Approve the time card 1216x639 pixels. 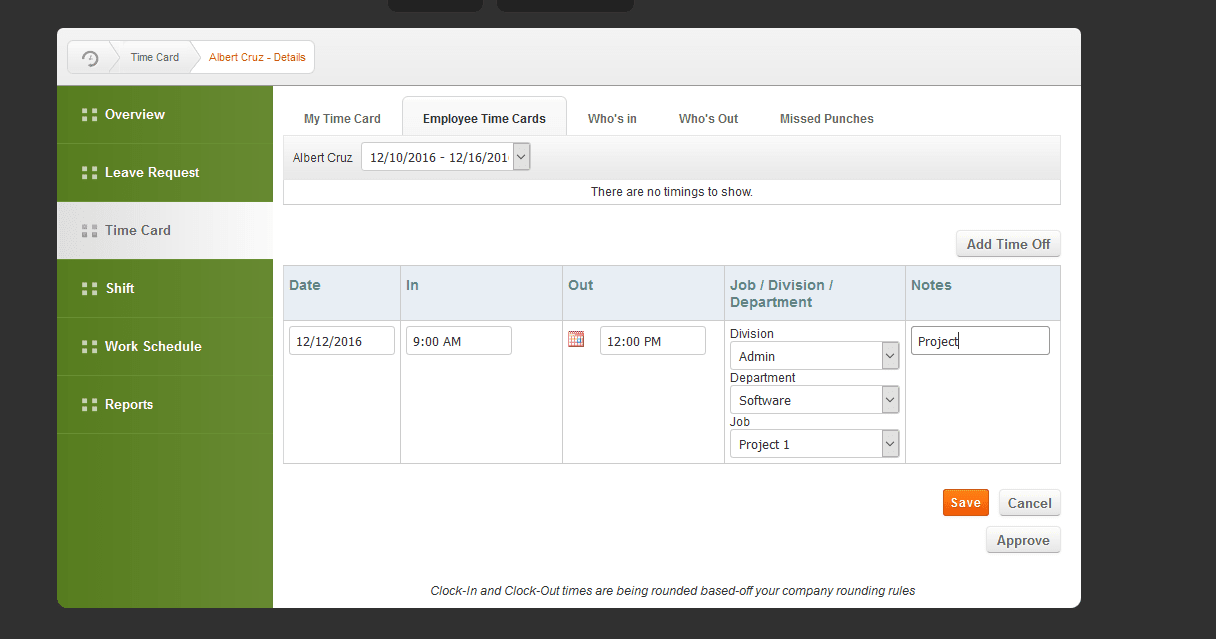click(1023, 539)
